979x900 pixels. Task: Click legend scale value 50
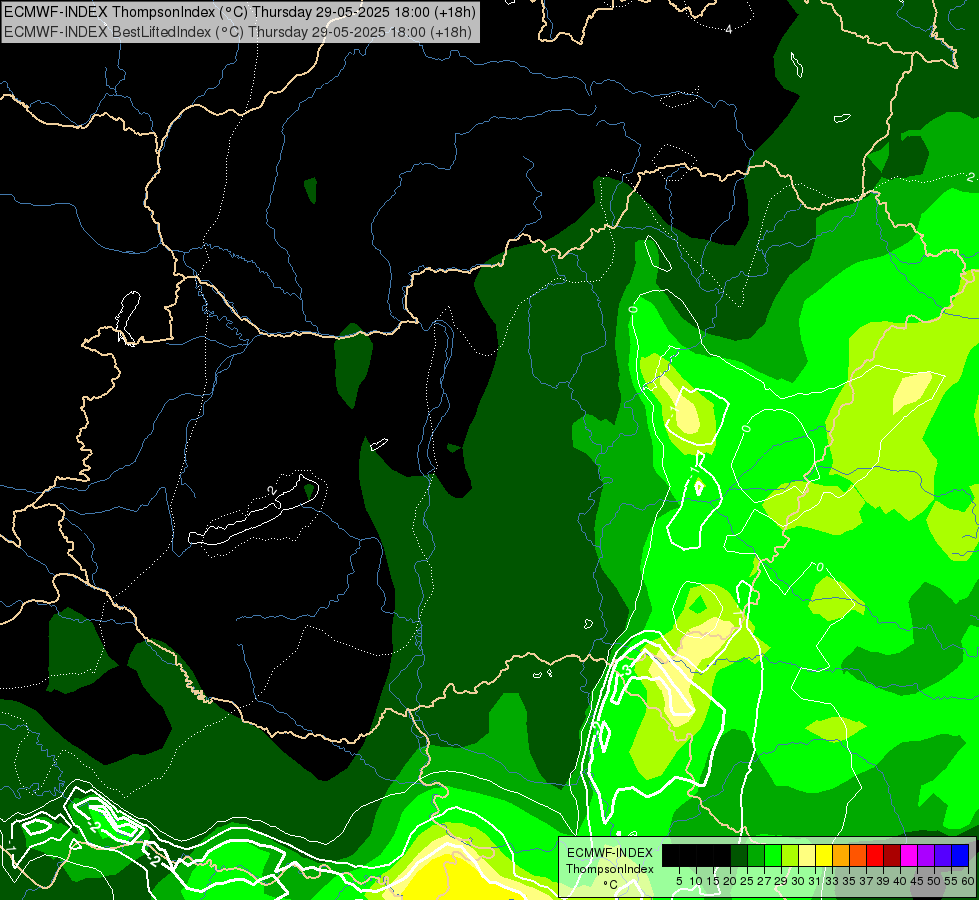[x=934, y=881]
